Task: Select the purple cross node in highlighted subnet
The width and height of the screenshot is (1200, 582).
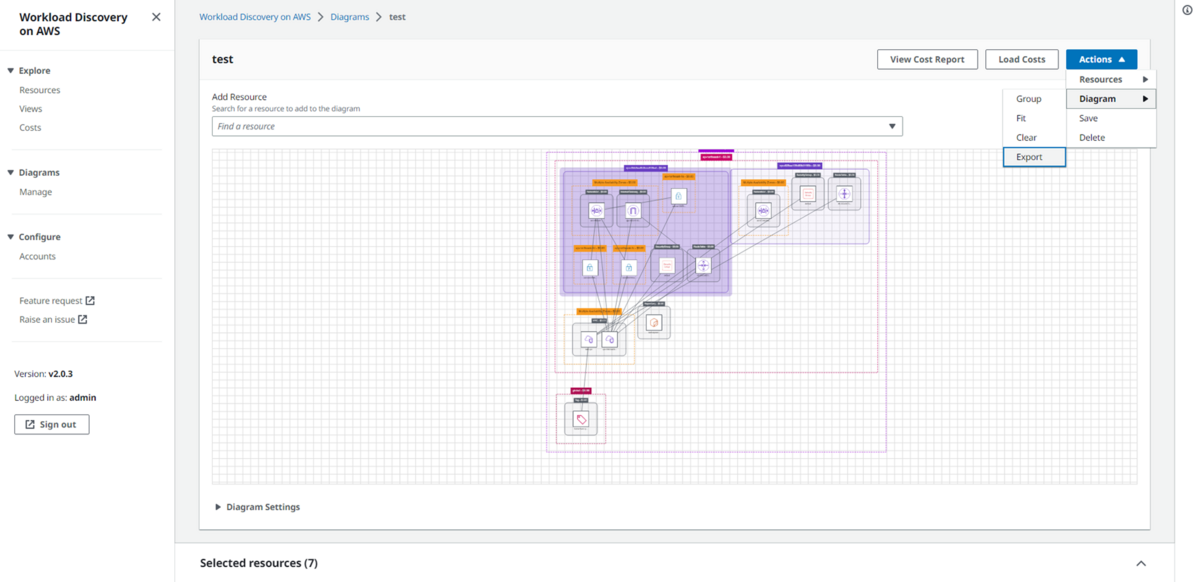Action: 704,265
